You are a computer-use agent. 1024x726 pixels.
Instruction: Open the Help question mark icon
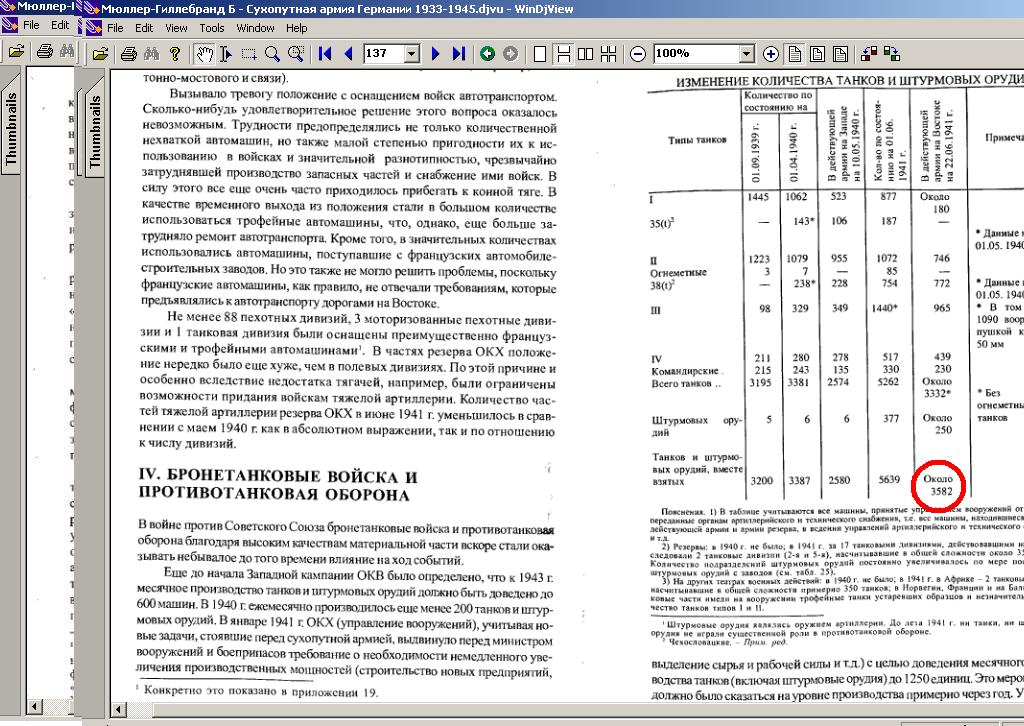175,53
